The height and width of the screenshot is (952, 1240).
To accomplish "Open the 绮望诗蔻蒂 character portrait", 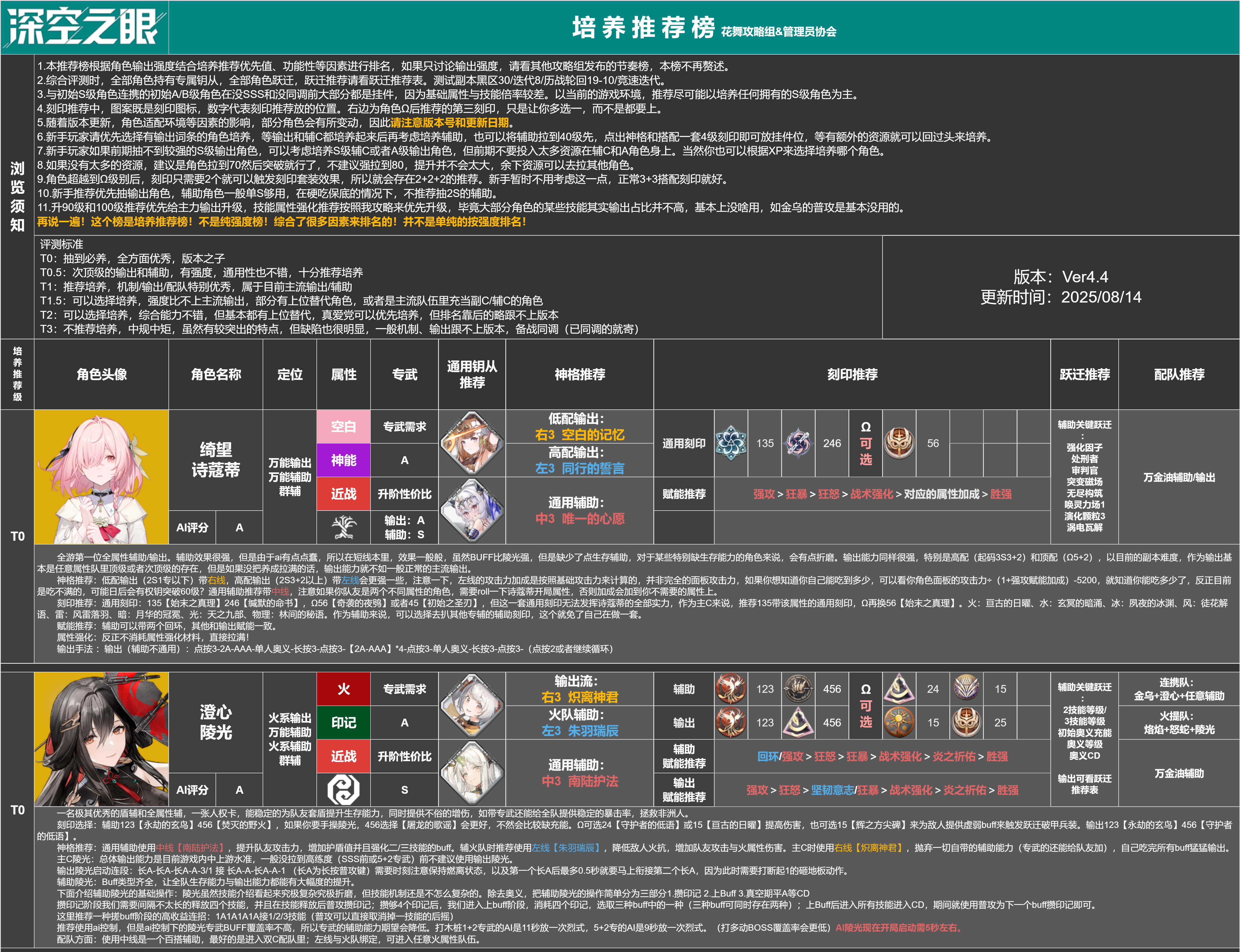I will pos(101,477).
